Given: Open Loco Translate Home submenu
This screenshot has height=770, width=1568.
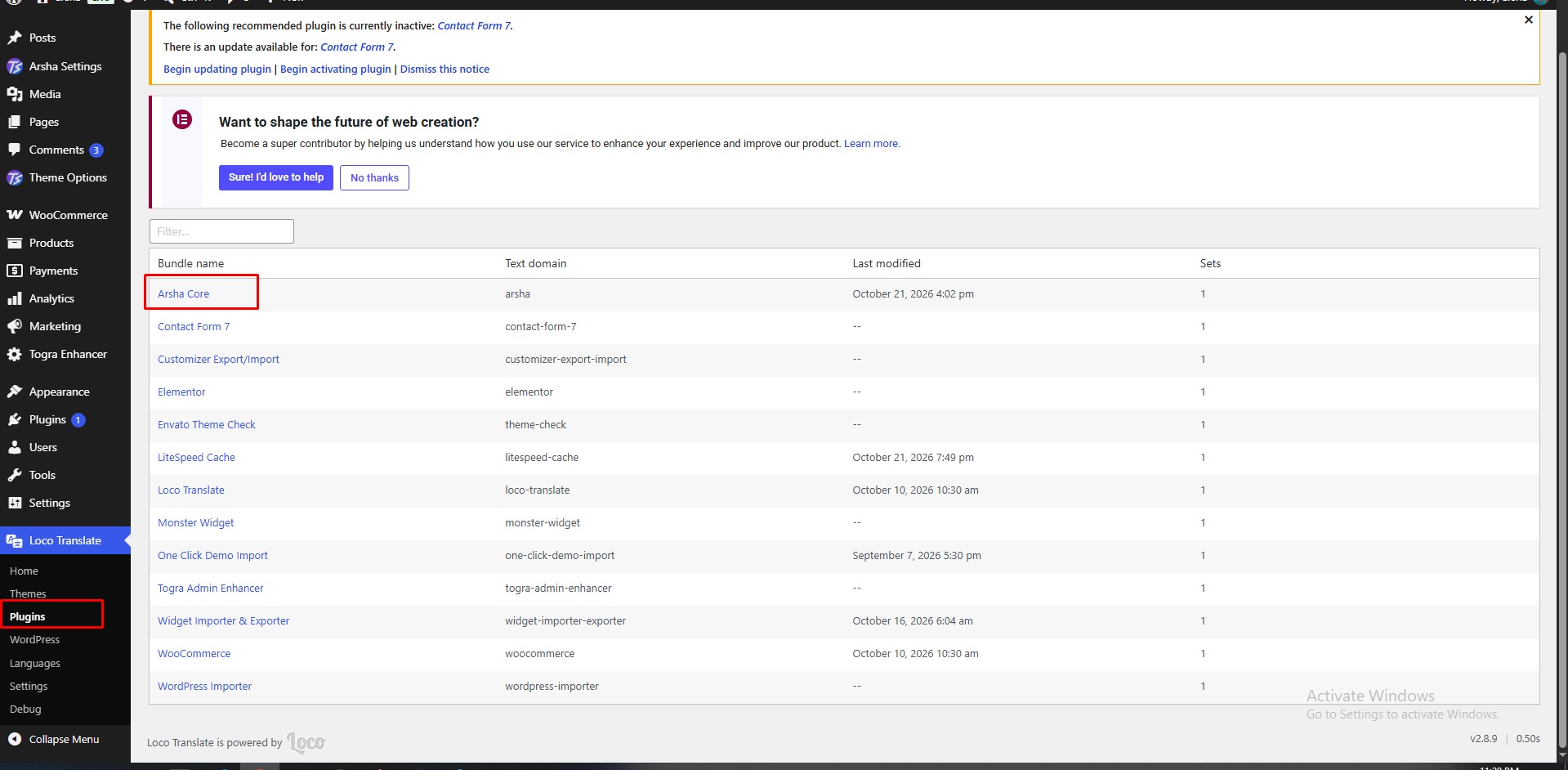Looking at the screenshot, I should pyautogui.click(x=24, y=571).
